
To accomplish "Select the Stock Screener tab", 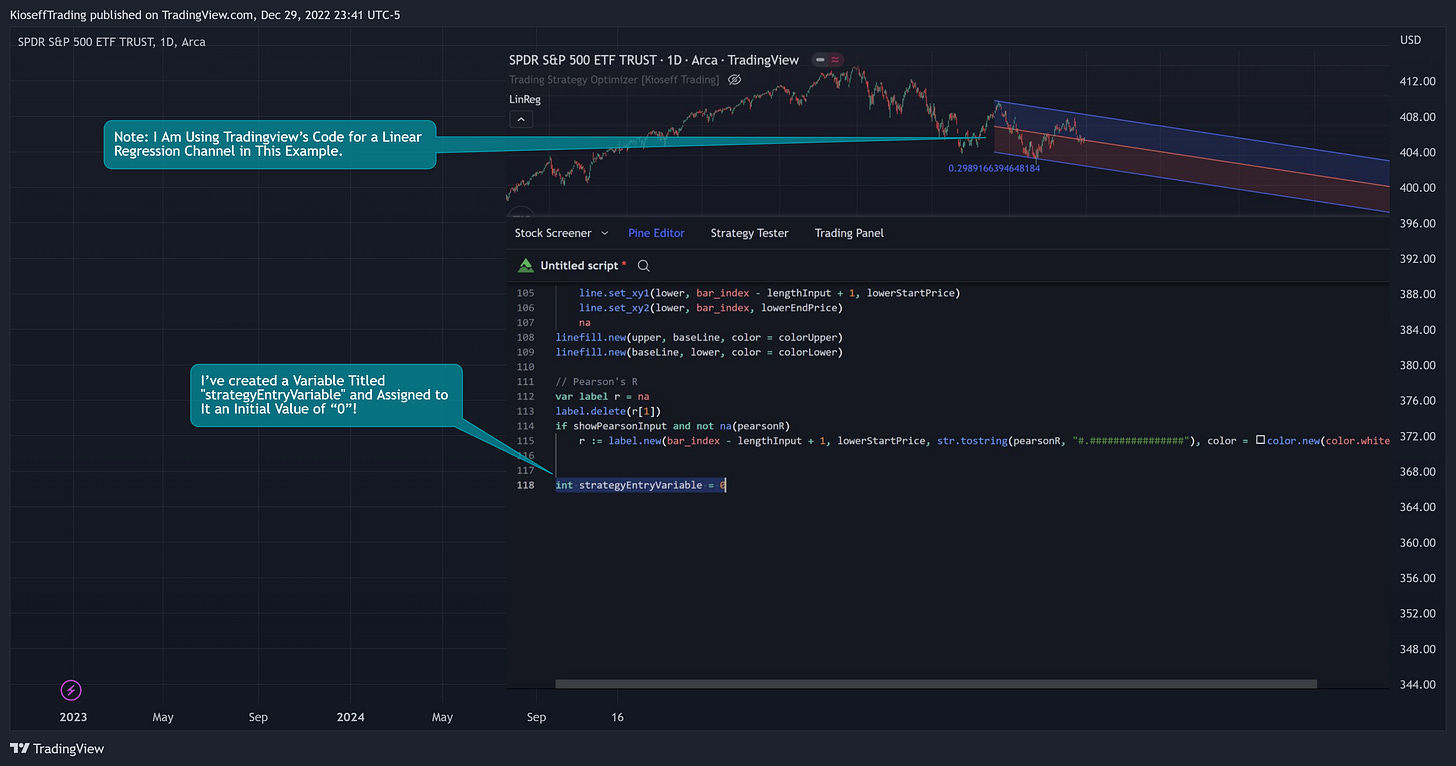I will point(553,233).
